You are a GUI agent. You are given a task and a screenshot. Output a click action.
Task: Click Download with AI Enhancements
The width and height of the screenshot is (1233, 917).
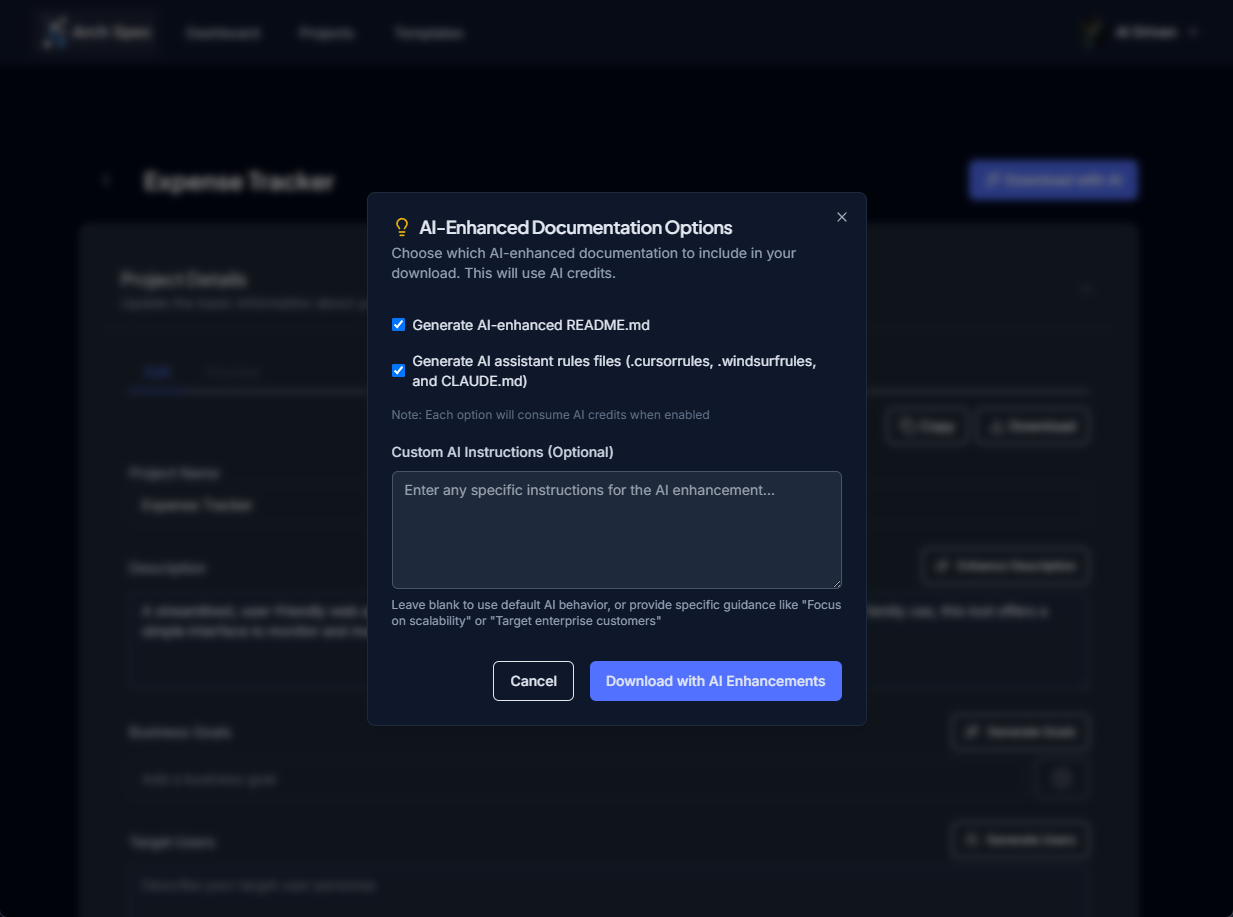pos(715,681)
